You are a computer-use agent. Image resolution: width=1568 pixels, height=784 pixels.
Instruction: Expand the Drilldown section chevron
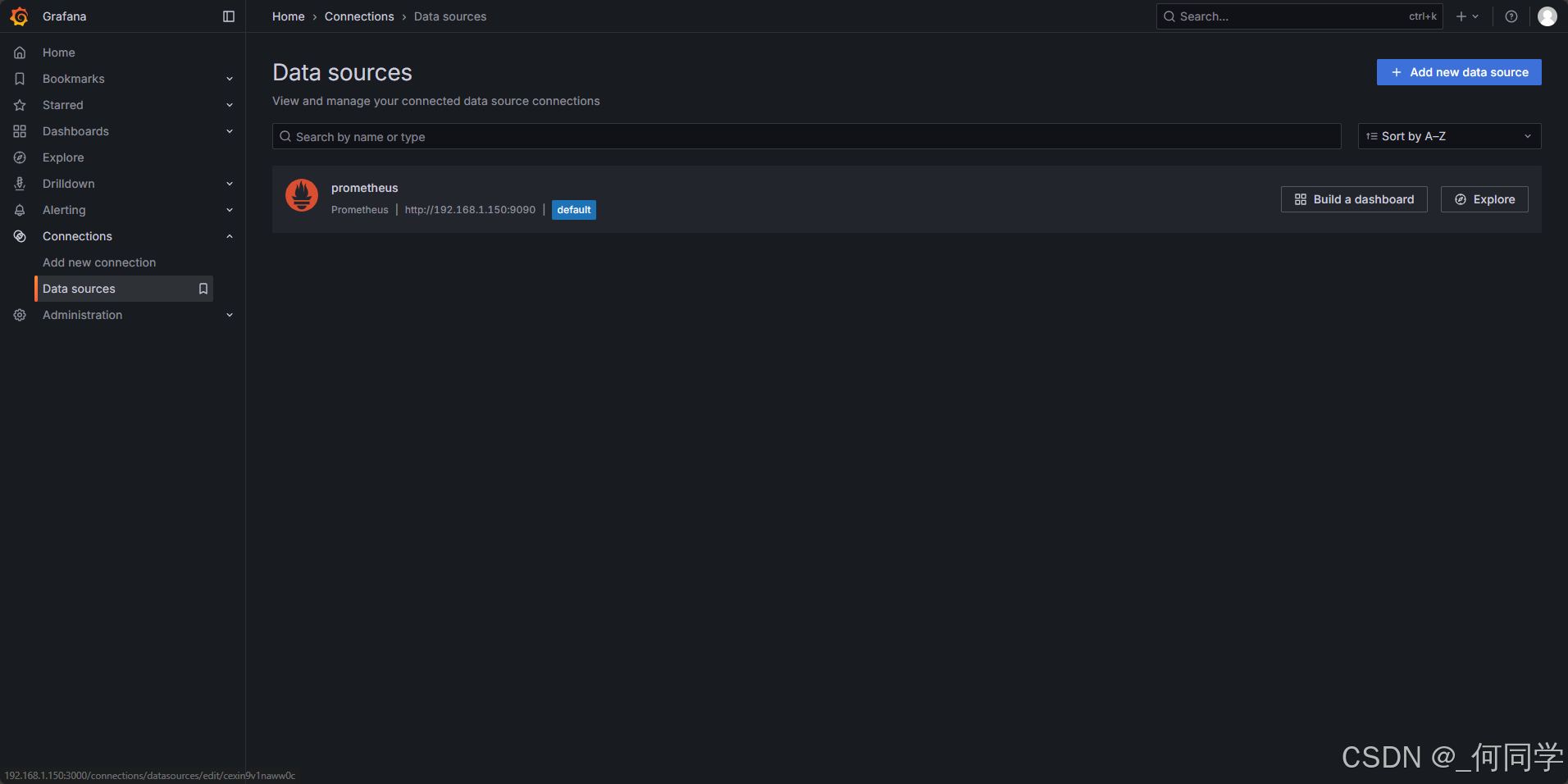click(230, 184)
